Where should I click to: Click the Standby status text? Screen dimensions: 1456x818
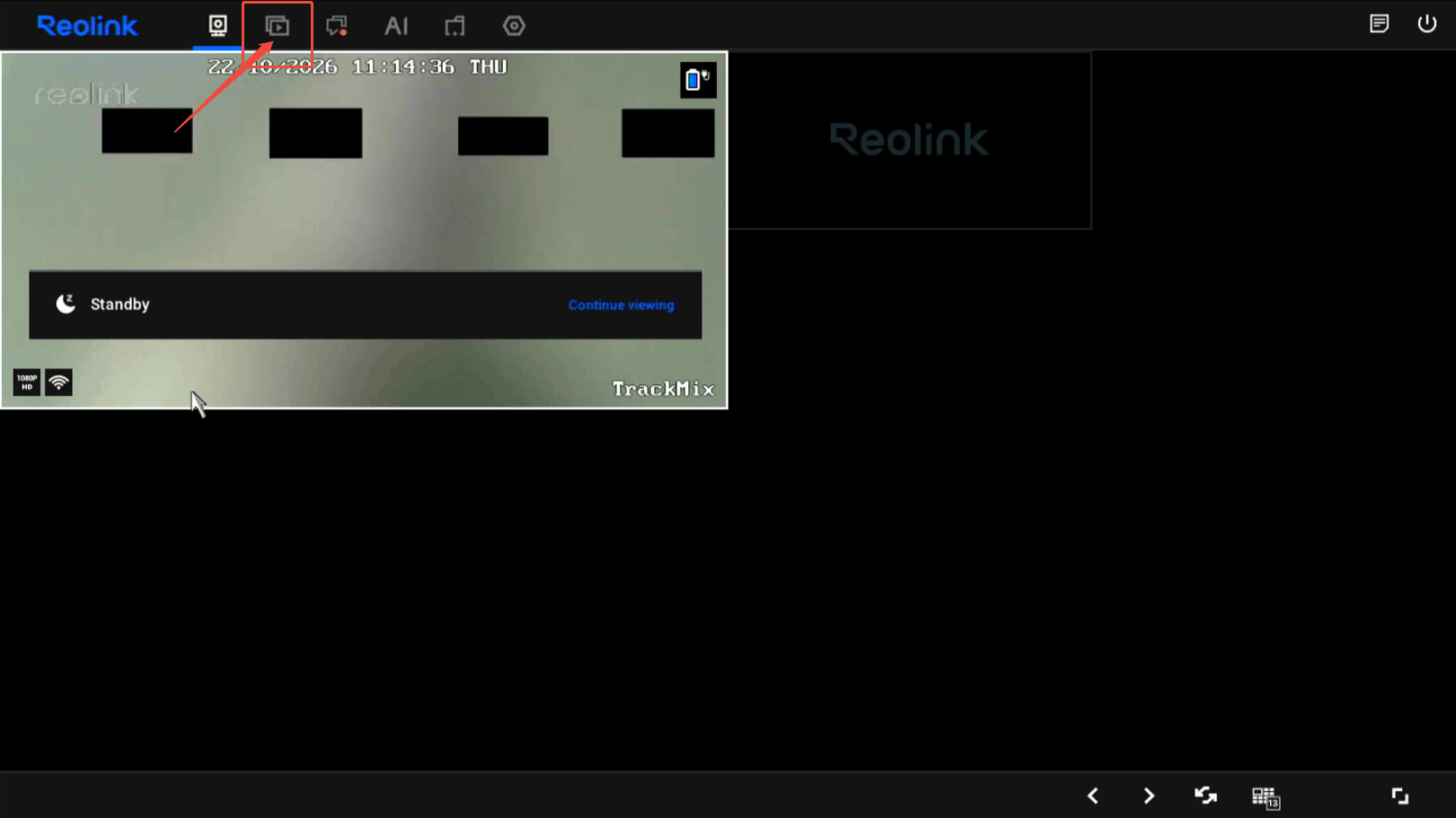[x=119, y=304]
